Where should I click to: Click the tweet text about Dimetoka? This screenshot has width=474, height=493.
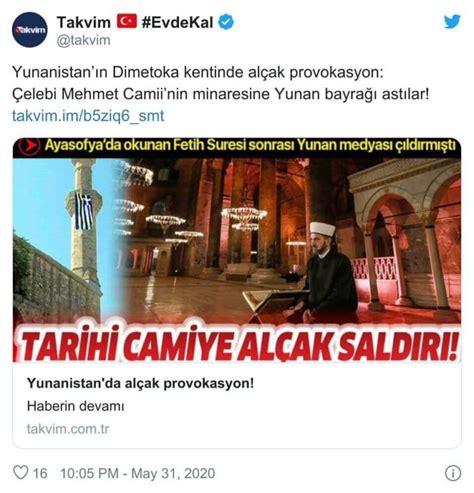[x=220, y=83]
